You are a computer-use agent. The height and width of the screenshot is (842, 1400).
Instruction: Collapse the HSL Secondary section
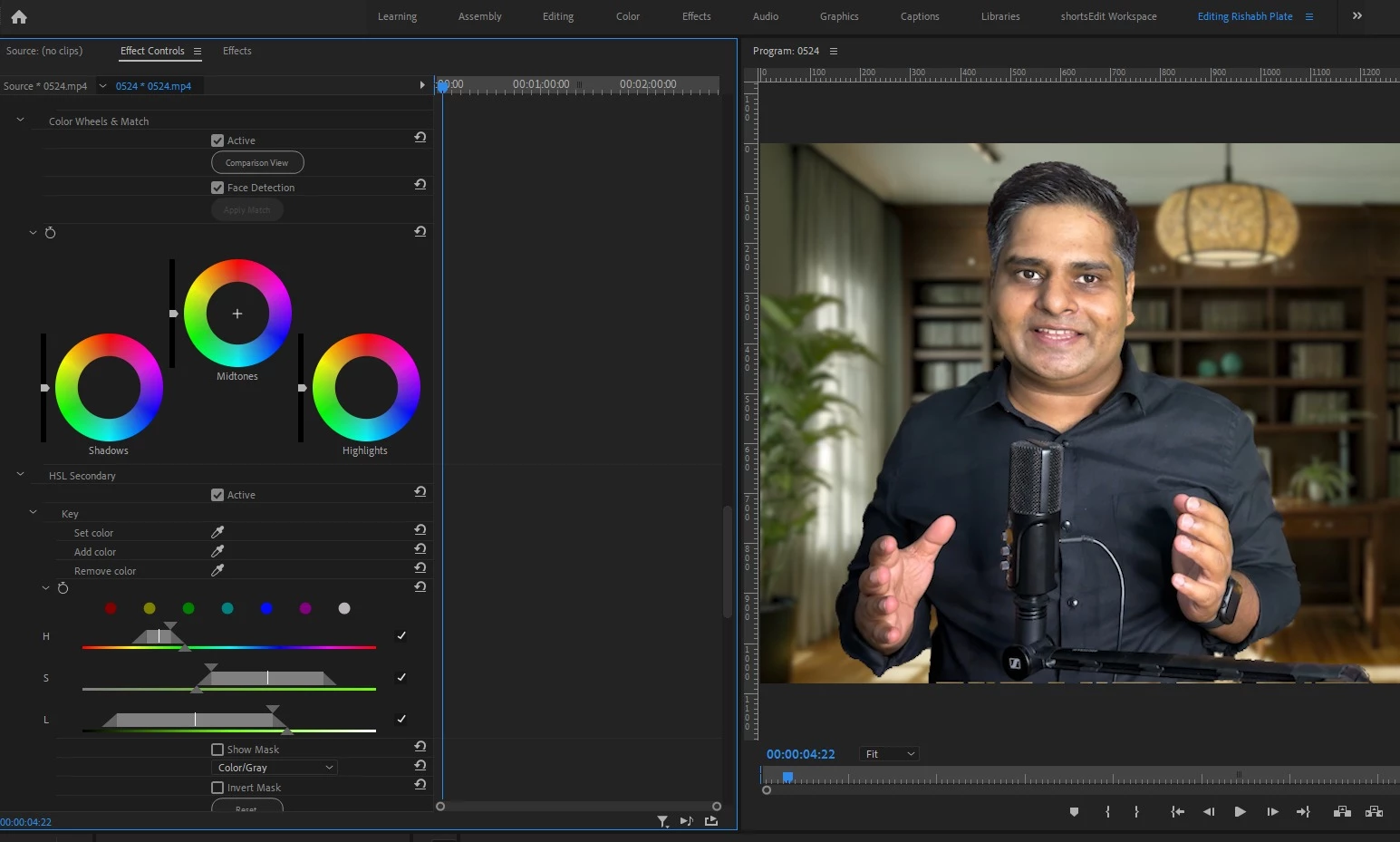click(20, 474)
